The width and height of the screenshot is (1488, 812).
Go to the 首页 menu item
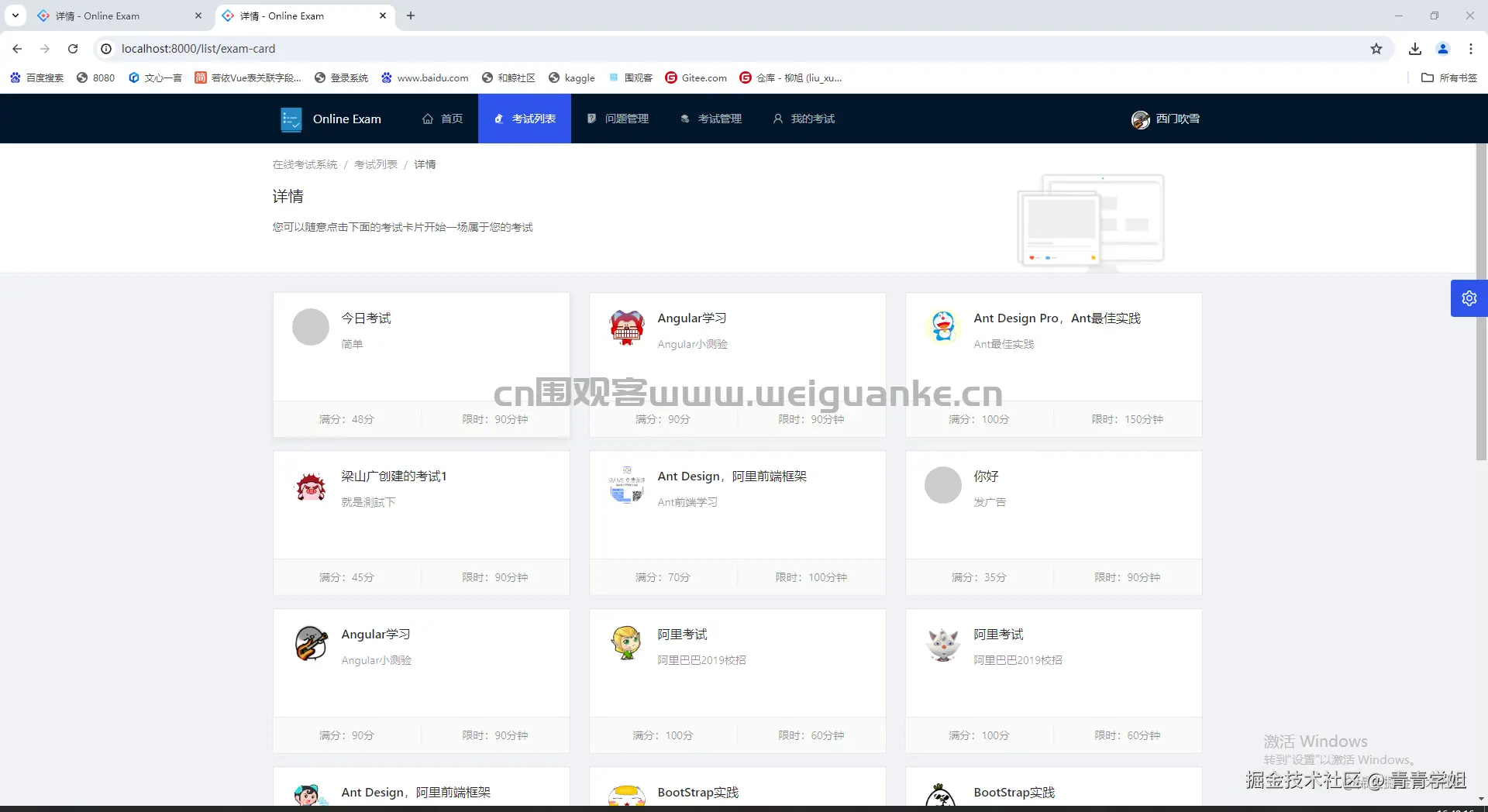click(443, 119)
